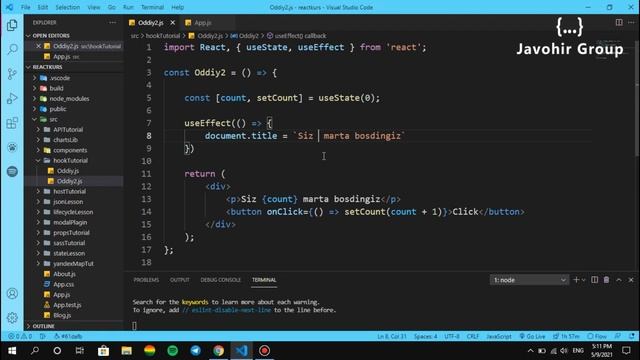
Task: Change line ending via CRLF status item
Action: click(x=473, y=336)
